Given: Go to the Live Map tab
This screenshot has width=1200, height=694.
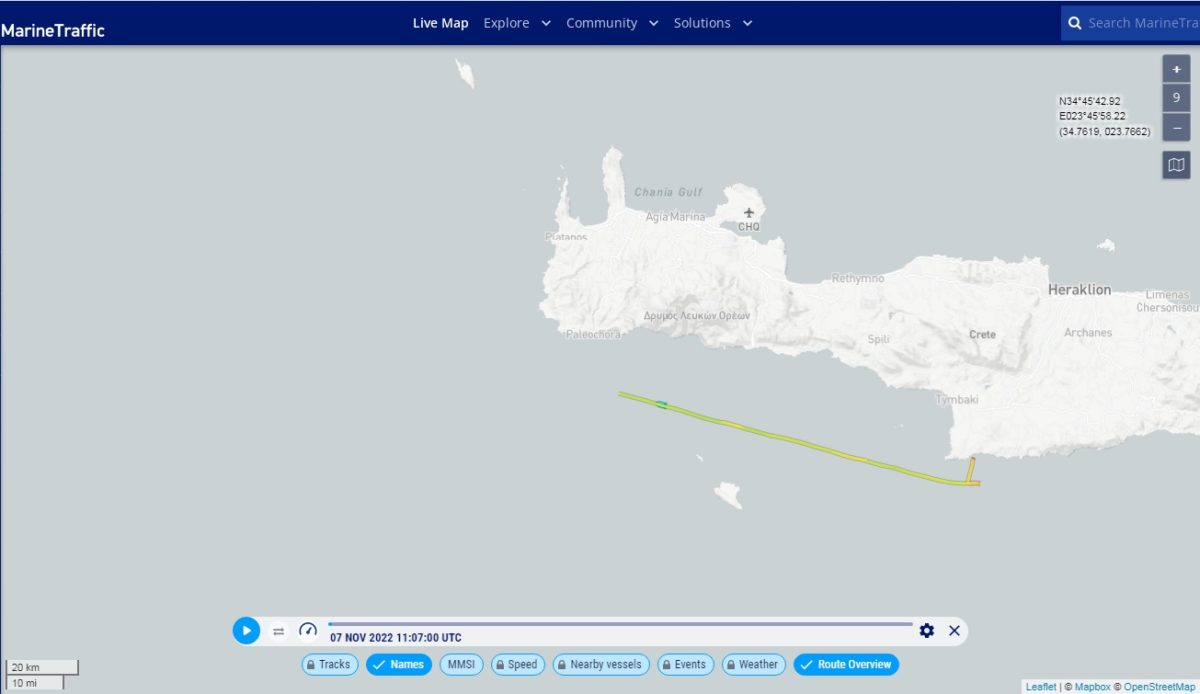Looking at the screenshot, I should point(440,23).
